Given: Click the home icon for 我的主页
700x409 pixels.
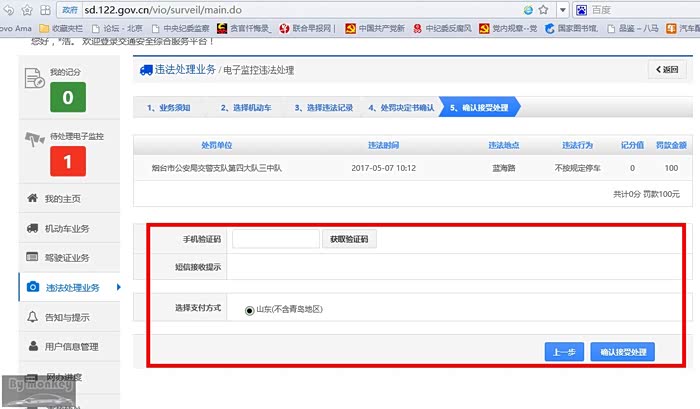Looking at the screenshot, I should (32, 199).
